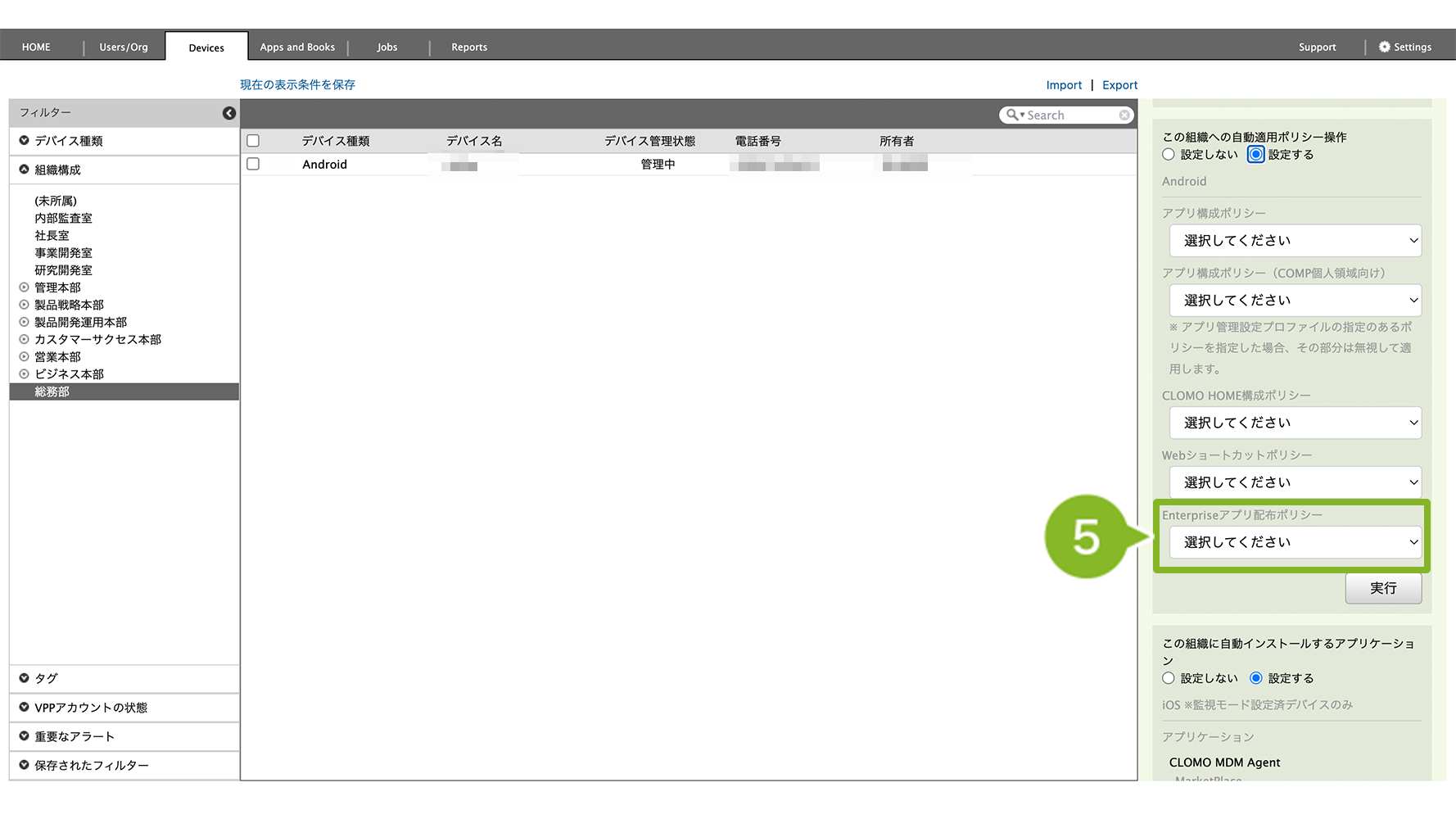
Task: Expand the VPPアカウントの状態 section icon
Action: 25,708
